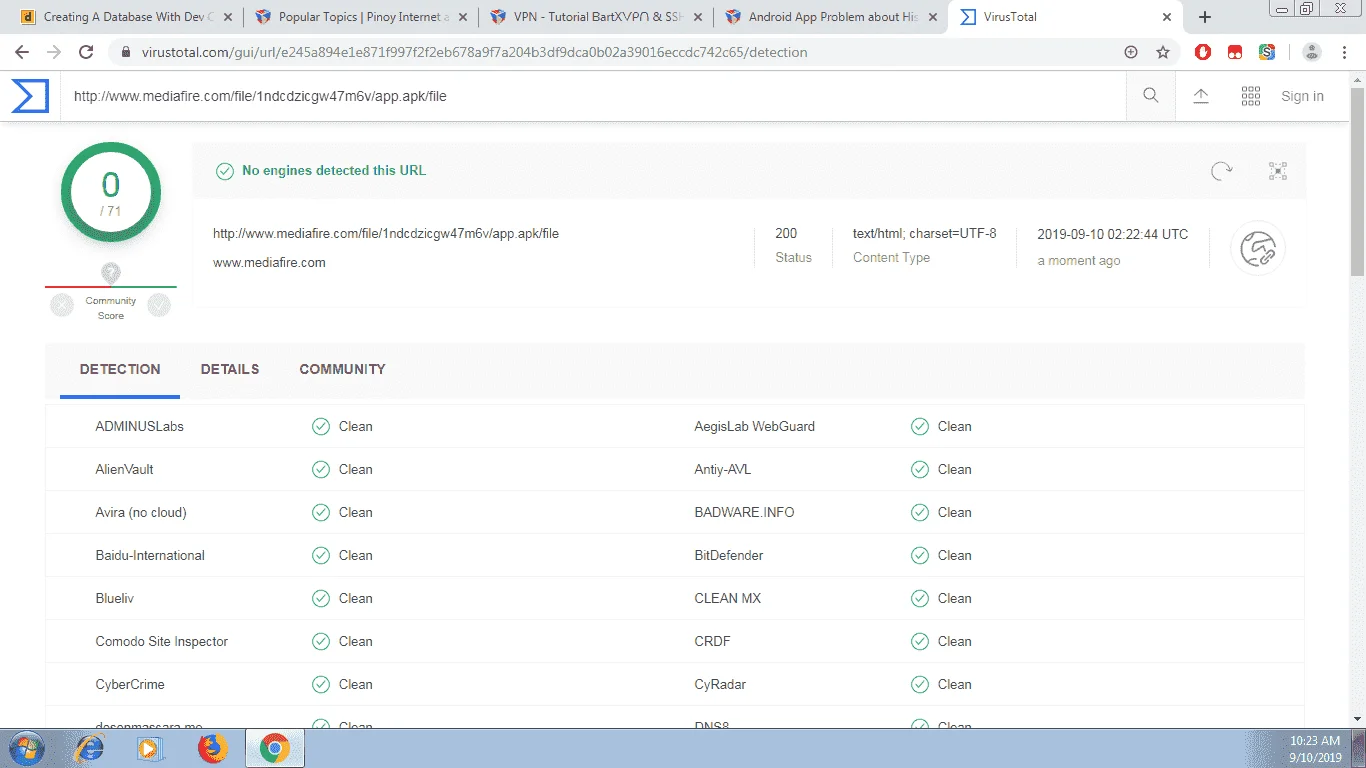
Task: Open a new browser tab
Action: tap(1205, 17)
